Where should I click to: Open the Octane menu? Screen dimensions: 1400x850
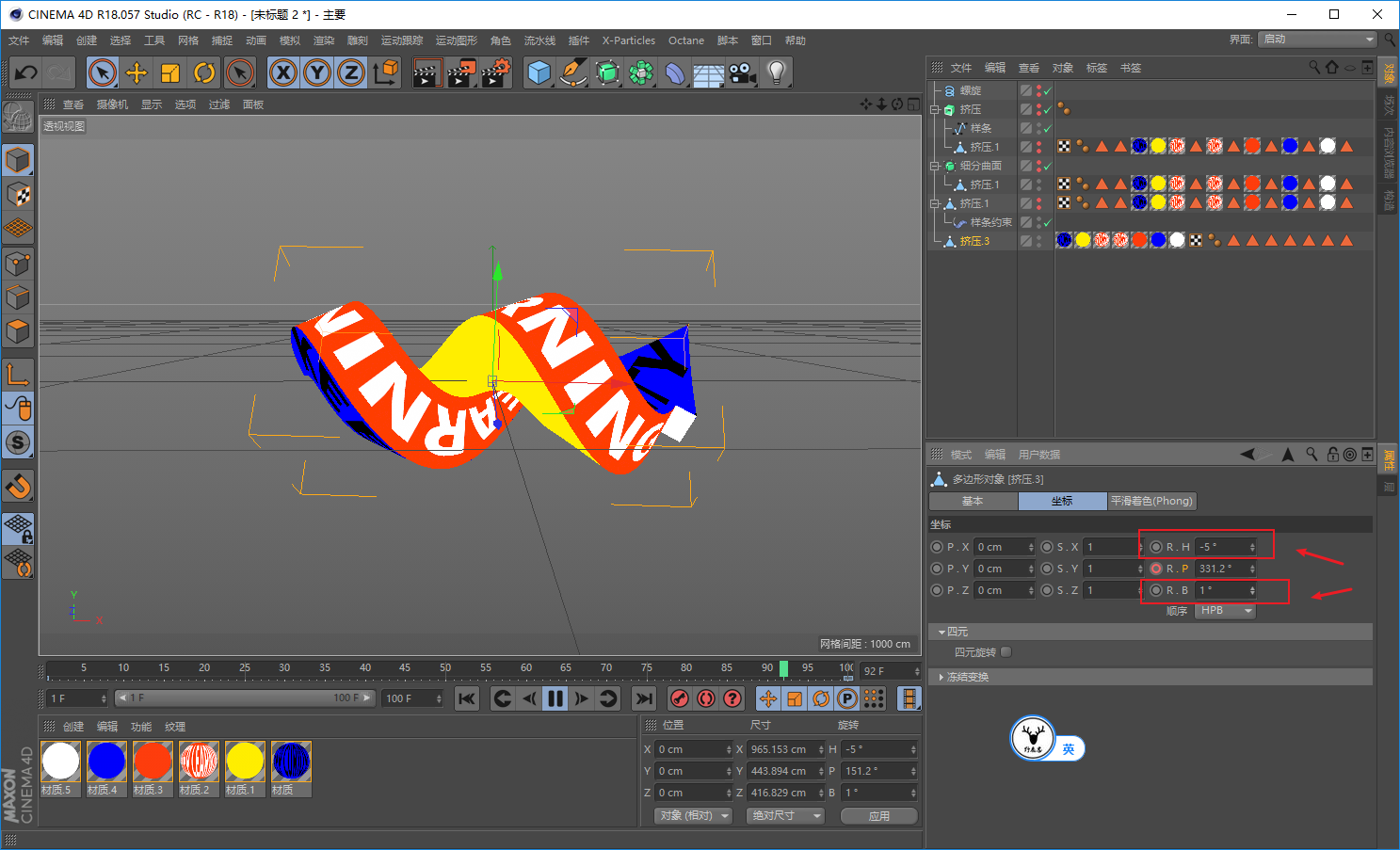tap(686, 40)
